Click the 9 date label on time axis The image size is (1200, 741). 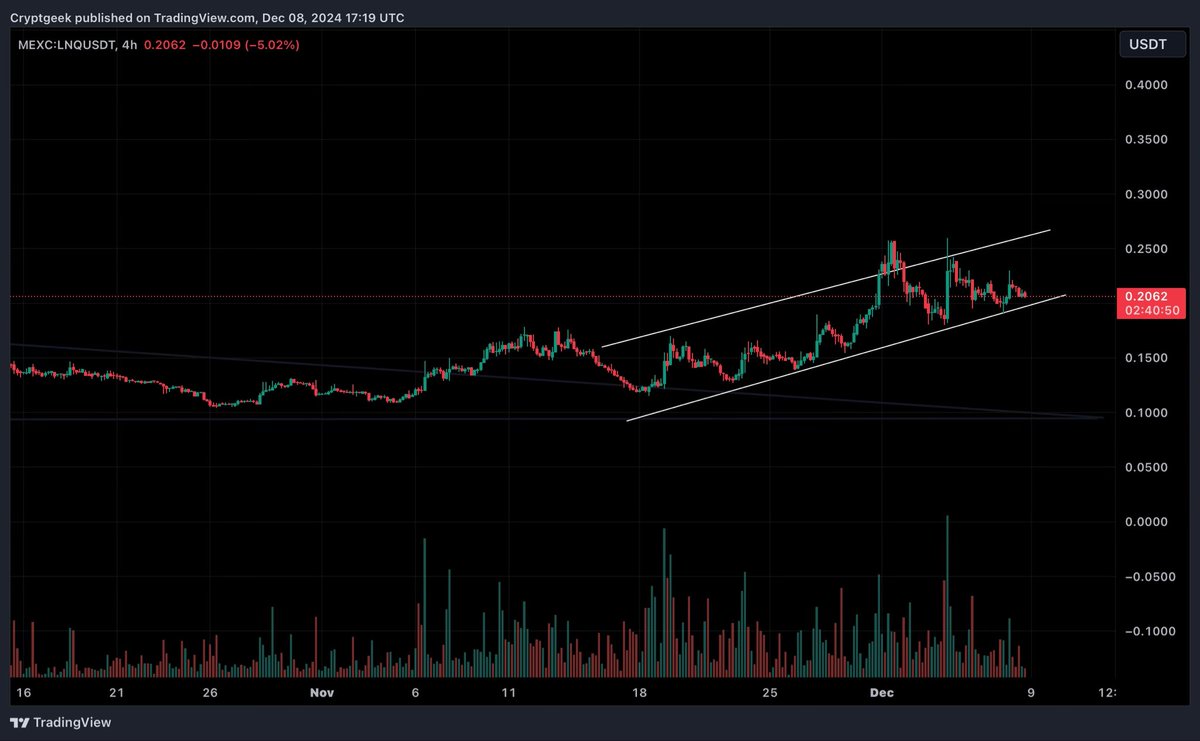(1030, 692)
